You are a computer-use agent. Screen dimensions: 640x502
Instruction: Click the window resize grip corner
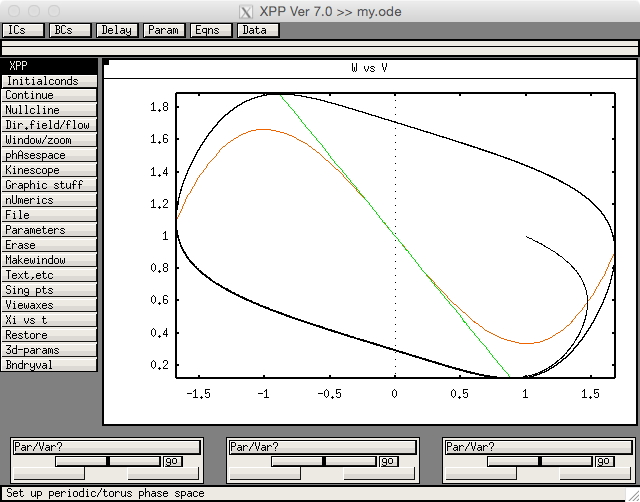633,495
